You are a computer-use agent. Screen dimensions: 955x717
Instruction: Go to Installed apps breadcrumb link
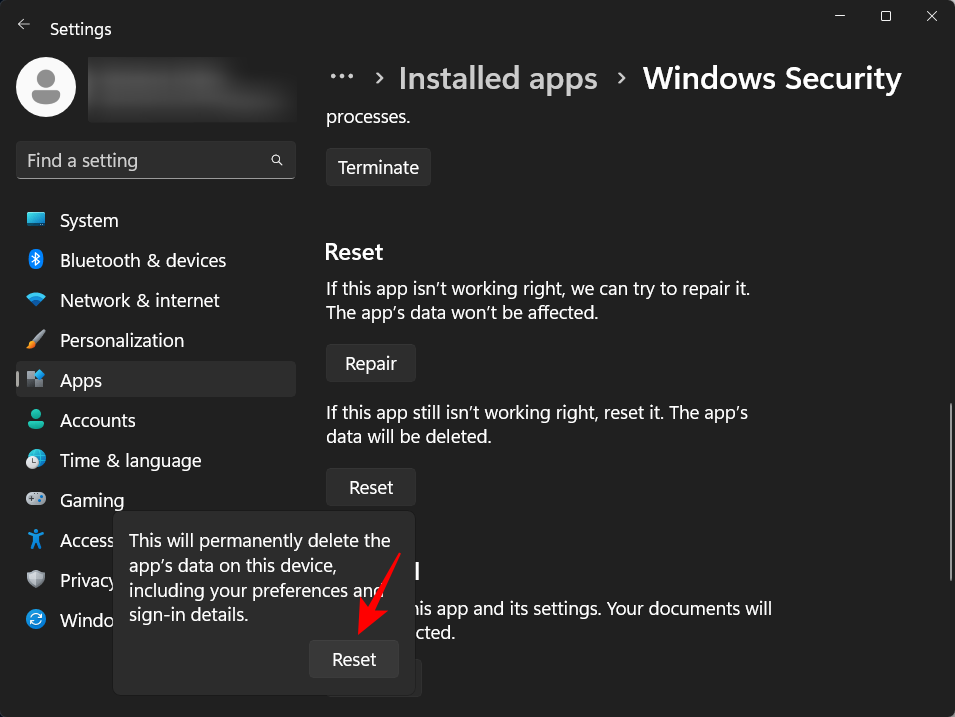coord(497,78)
